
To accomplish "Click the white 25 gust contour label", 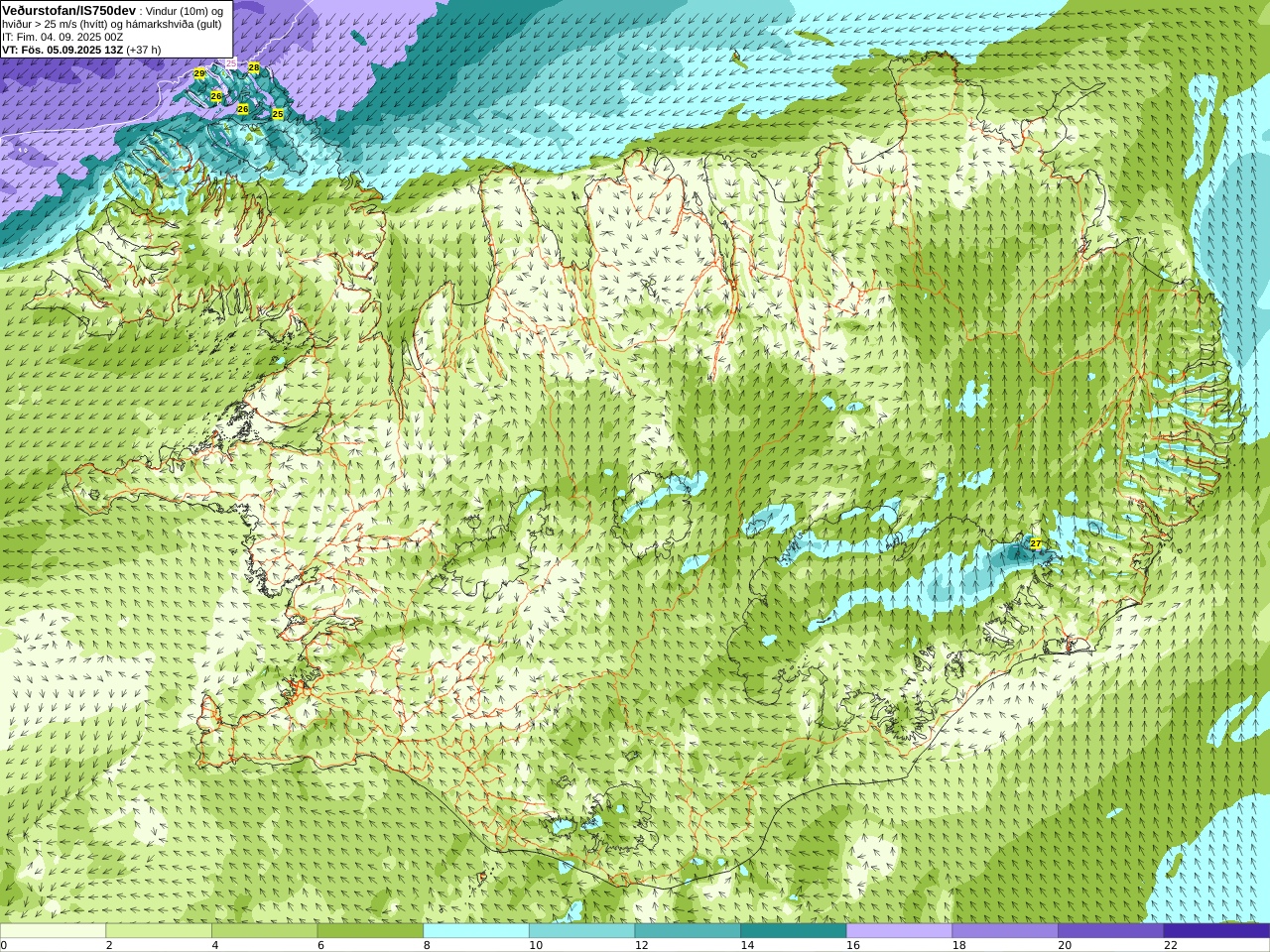I will (231, 62).
